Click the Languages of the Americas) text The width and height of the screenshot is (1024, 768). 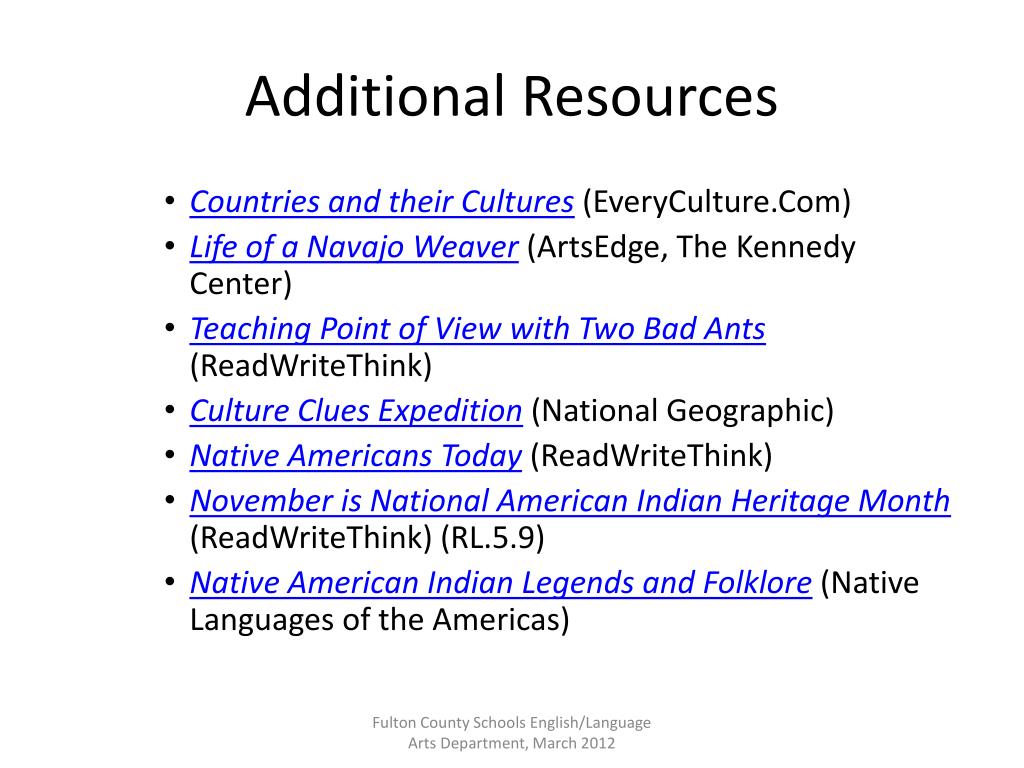(379, 620)
